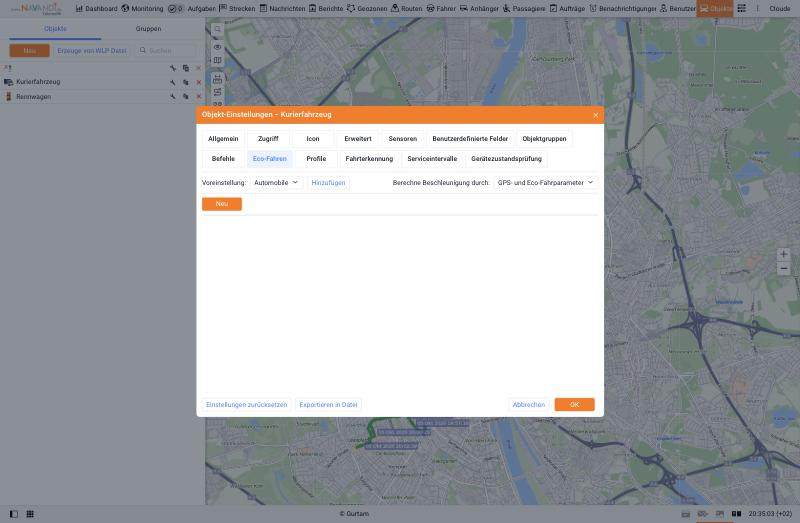Open the Benutzer section

pyautogui.click(x=678, y=9)
